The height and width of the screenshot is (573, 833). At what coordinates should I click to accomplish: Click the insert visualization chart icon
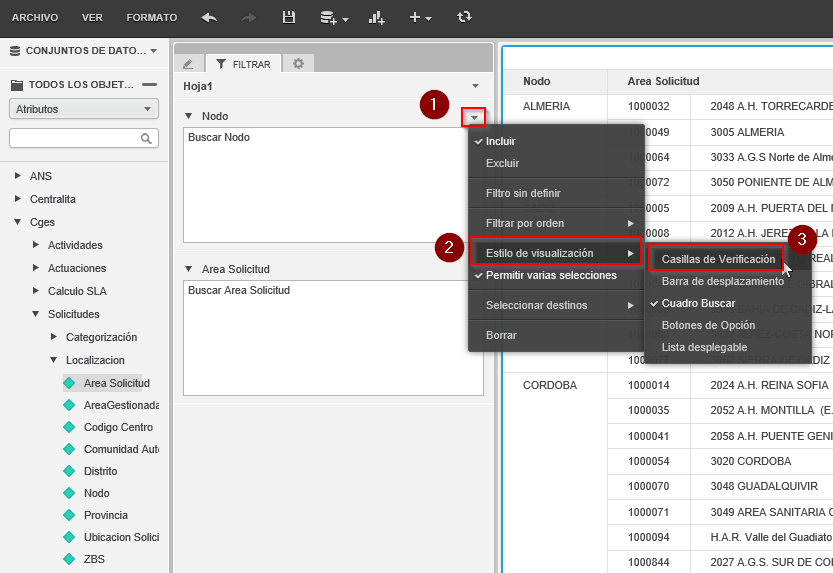[377, 18]
